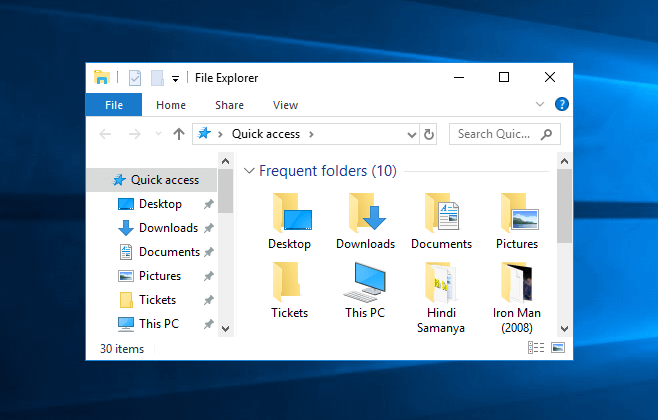Switch to Details view in status bar
Screen dimensions: 658x420
tap(535, 348)
